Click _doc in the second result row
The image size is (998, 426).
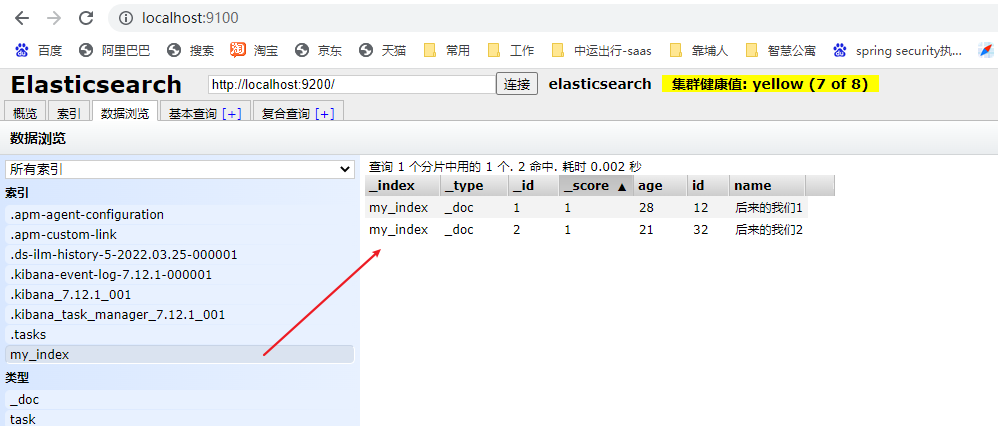pyautogui.click(x=459, y=230)
